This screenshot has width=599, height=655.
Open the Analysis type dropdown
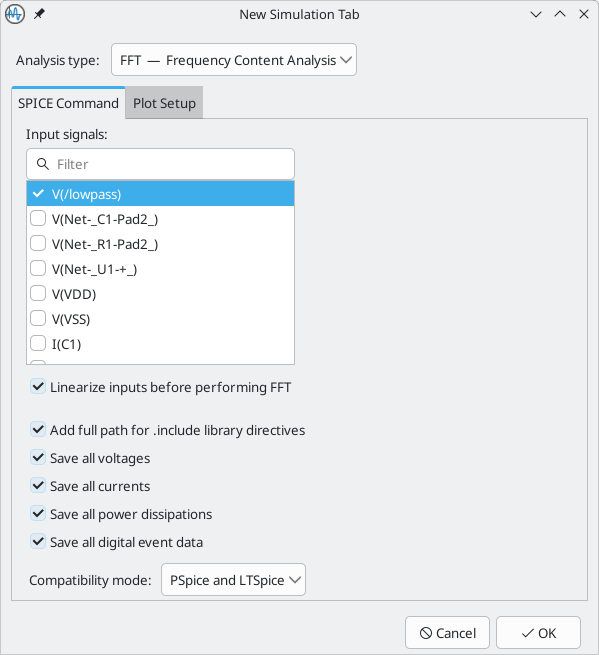coord(234,60)
